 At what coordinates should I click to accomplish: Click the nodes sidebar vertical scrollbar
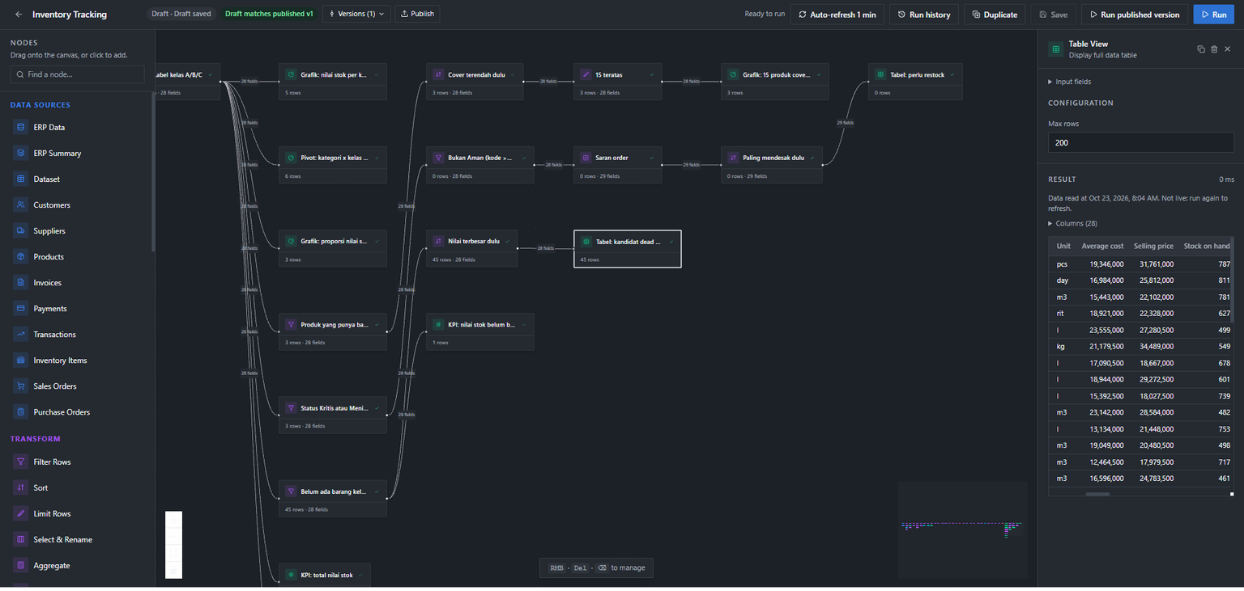click(153, 170)
